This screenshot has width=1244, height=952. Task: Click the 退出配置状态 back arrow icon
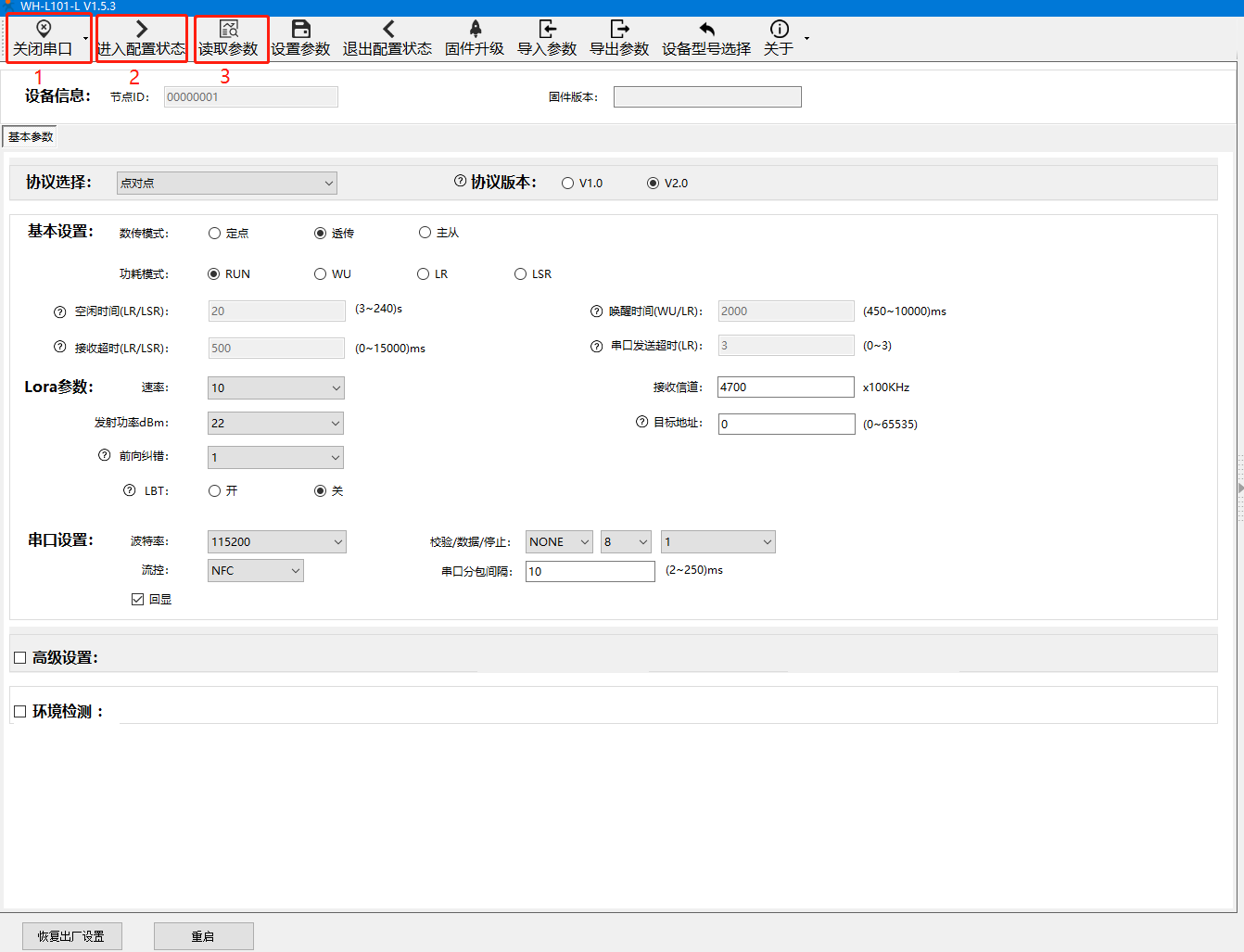pyautogui.click(x=387, y=29)
